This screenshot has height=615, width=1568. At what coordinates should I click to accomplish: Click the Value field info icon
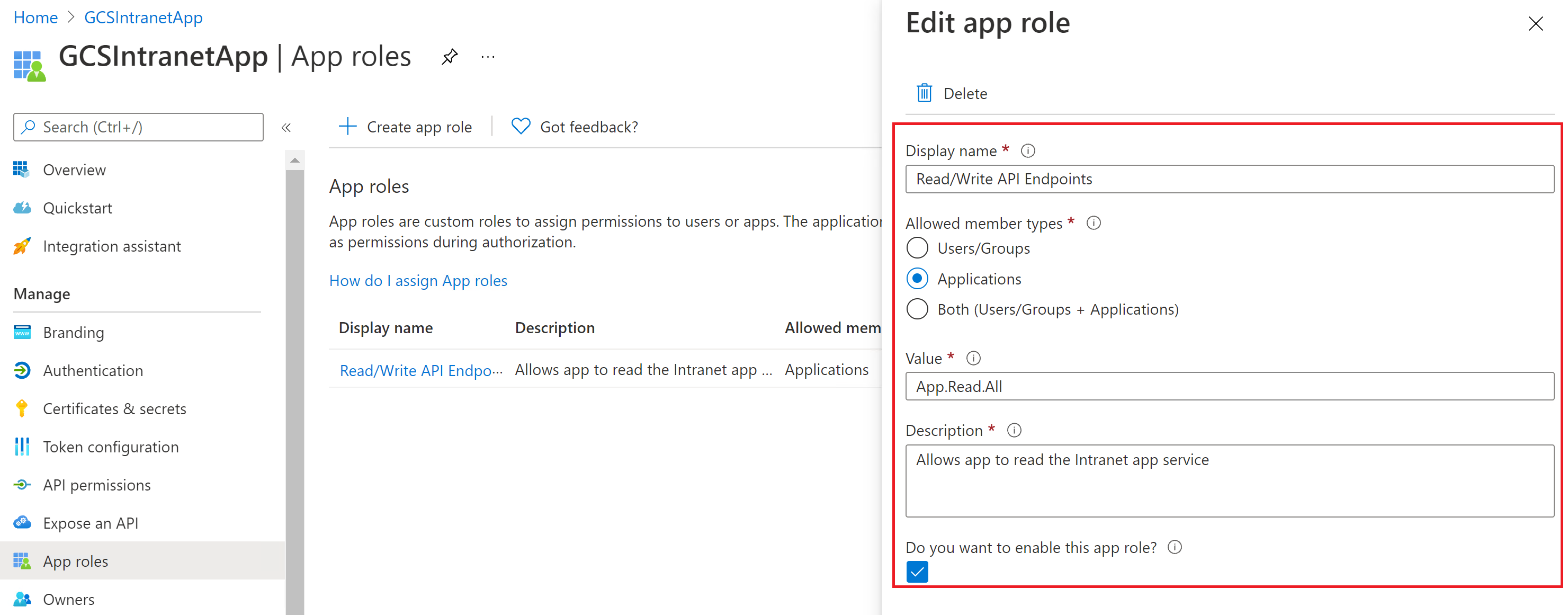(x=973, y=358)
